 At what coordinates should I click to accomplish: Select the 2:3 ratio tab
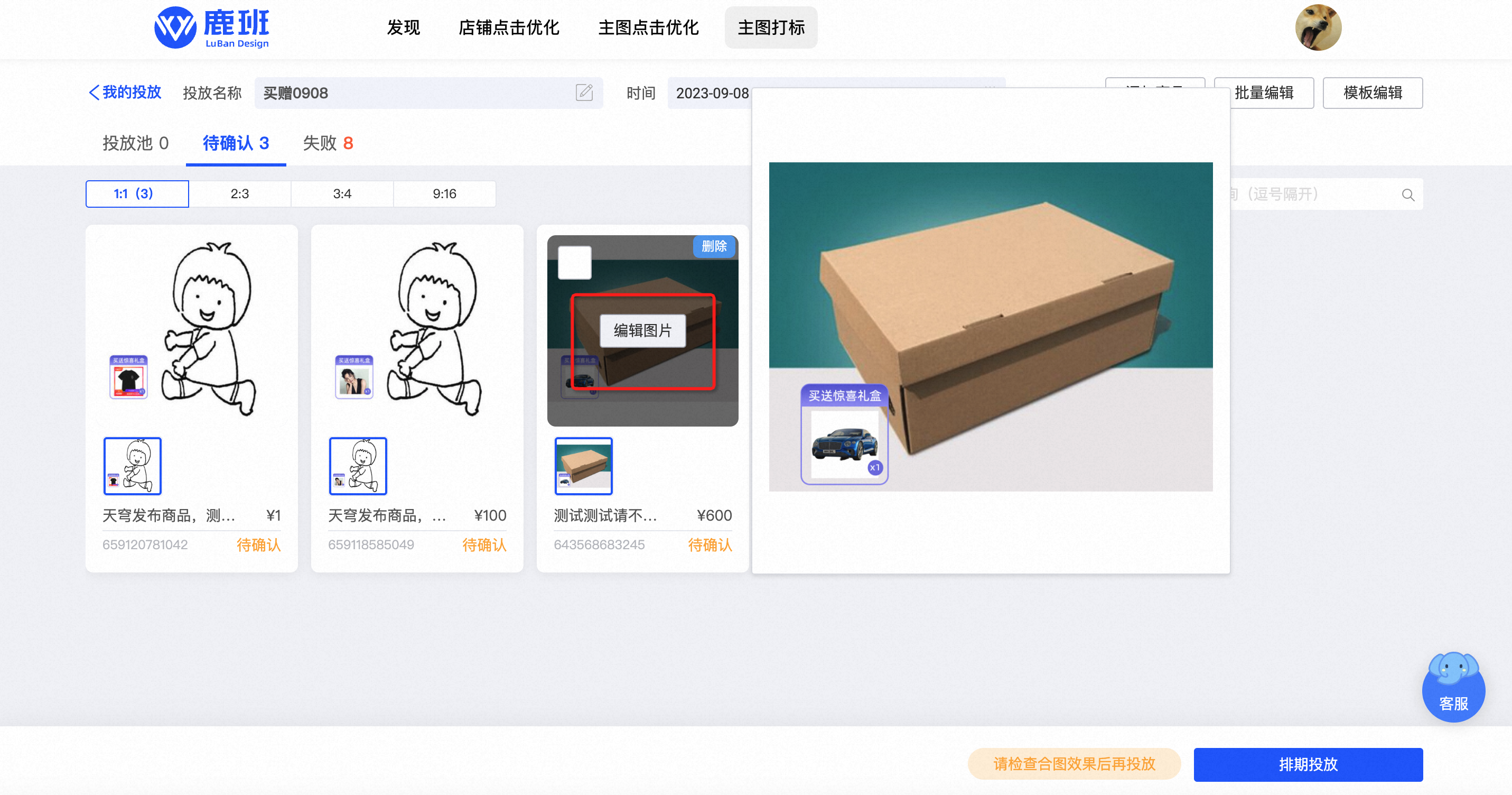[239, 194]
